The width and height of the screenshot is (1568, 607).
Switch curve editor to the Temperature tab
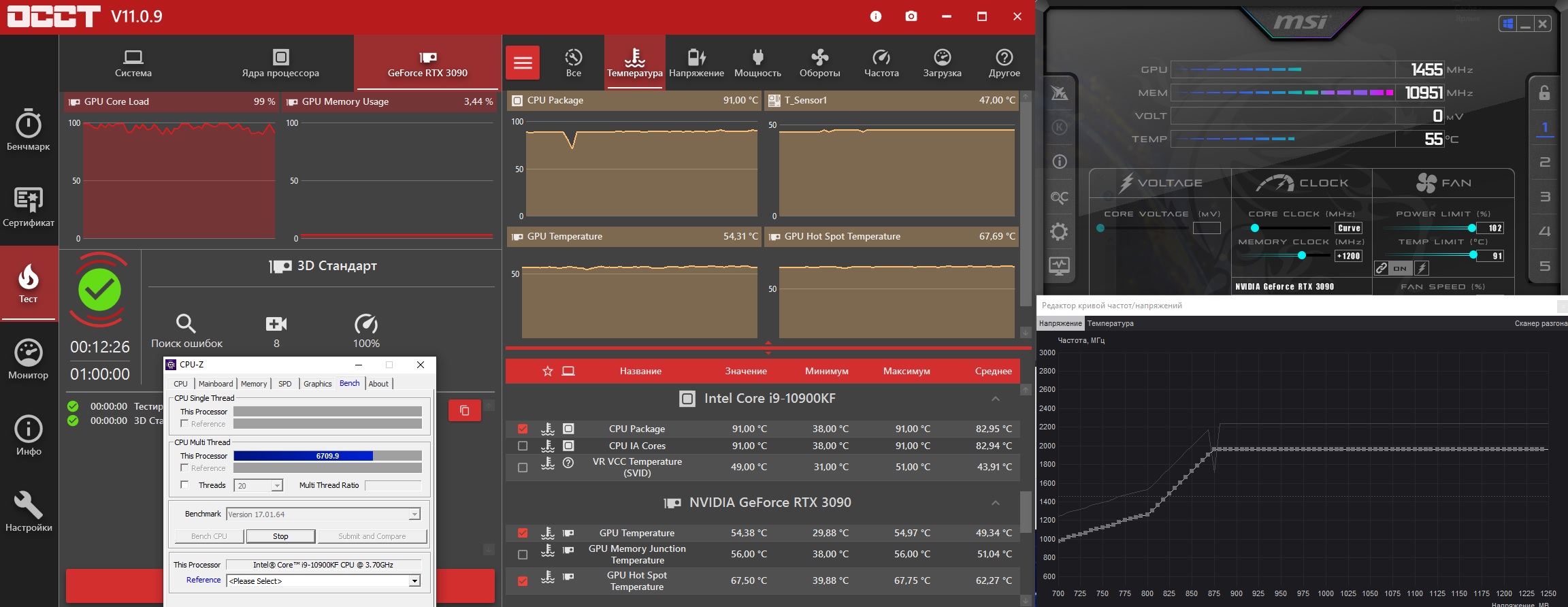point(1111,323)
